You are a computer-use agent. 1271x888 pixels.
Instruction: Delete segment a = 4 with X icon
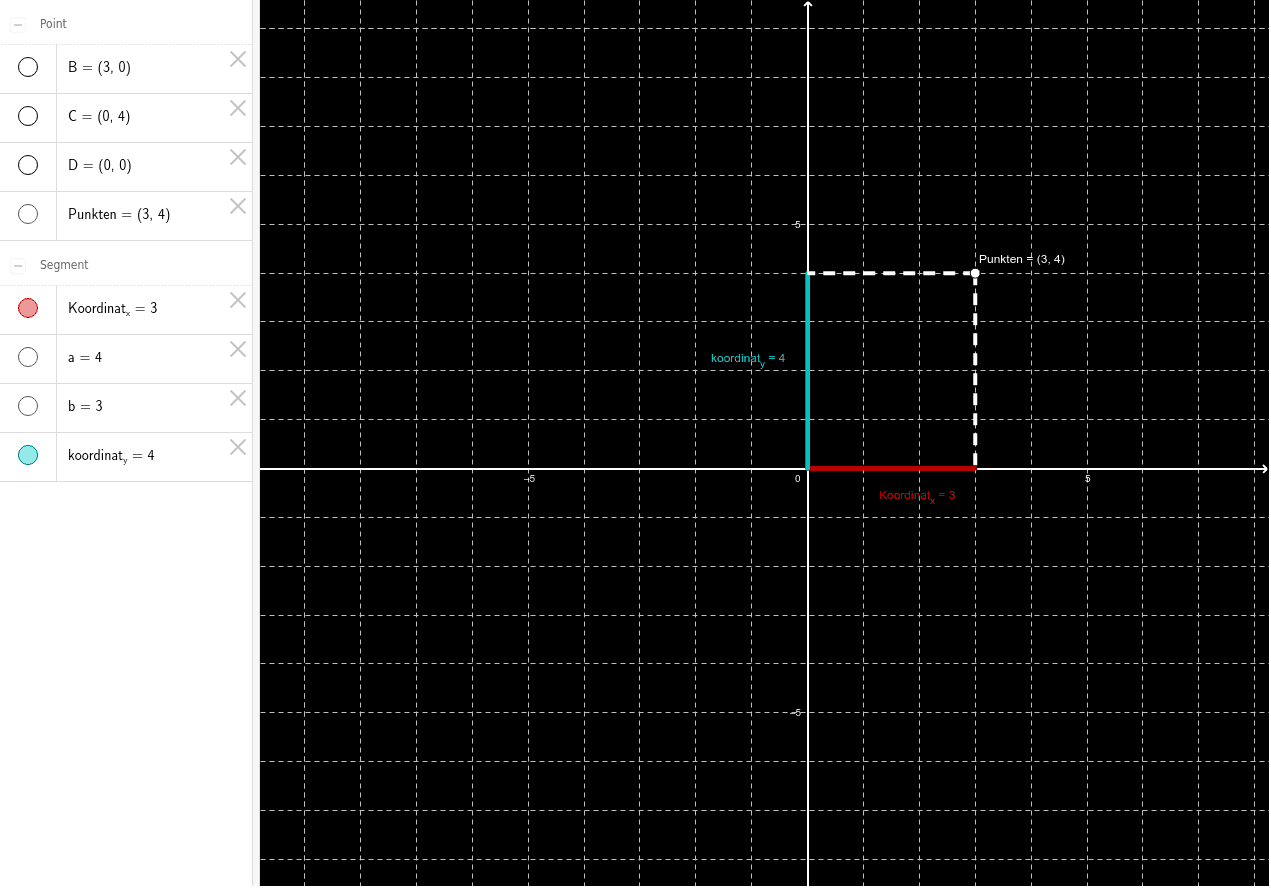point(238,349)
